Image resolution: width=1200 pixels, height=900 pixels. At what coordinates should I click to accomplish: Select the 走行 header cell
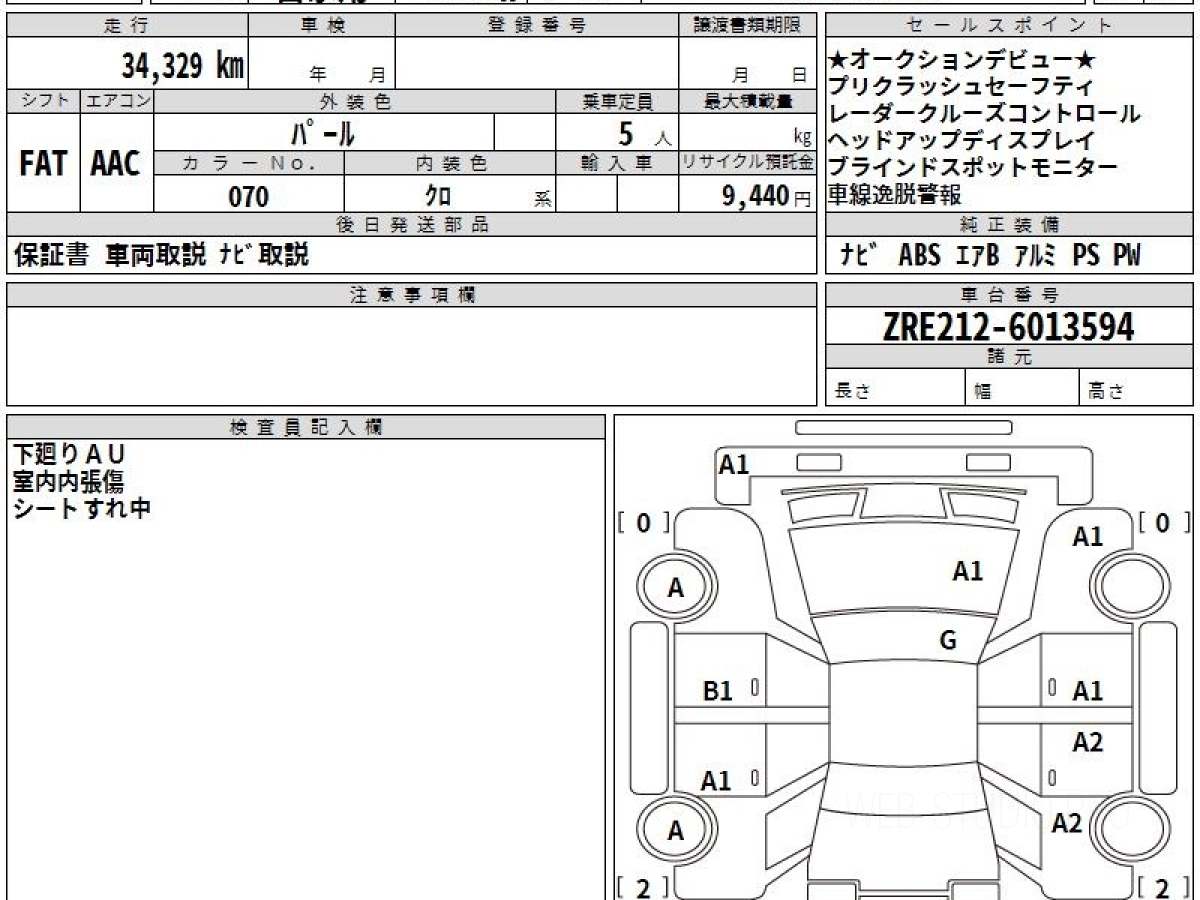127,26
